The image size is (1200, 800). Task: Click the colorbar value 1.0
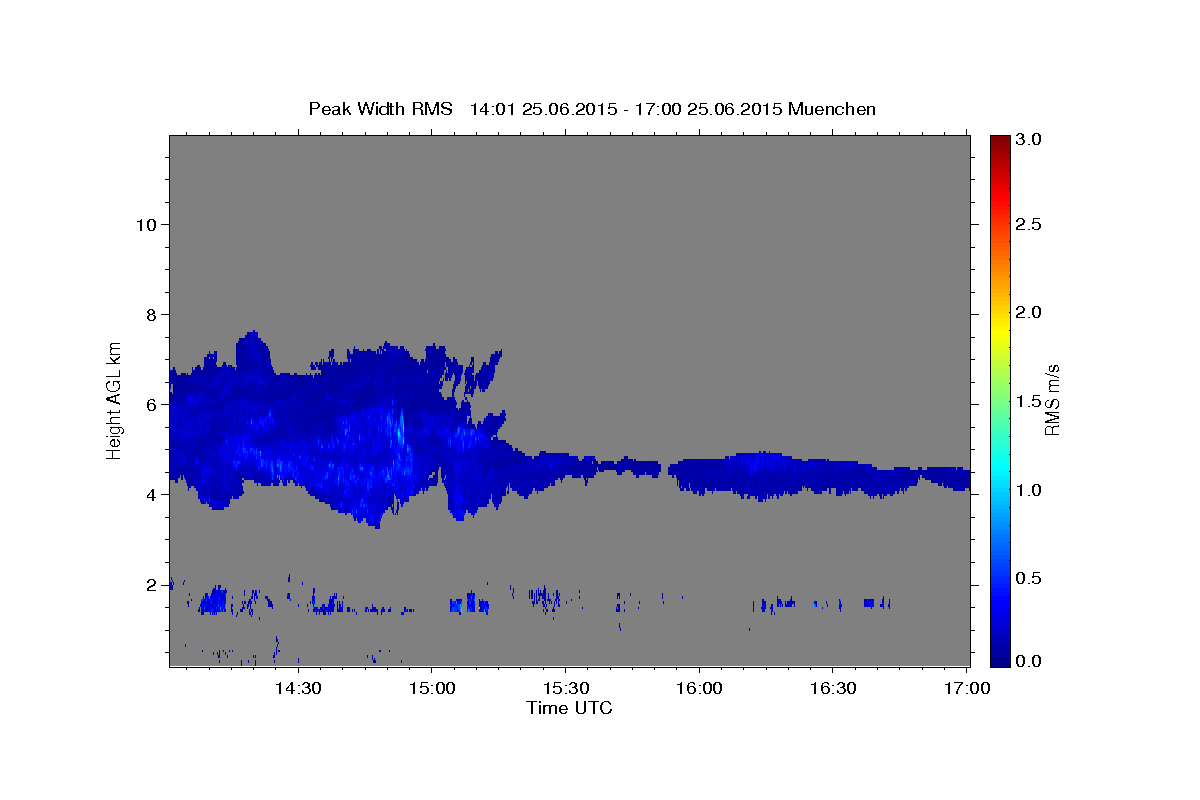1030,490
